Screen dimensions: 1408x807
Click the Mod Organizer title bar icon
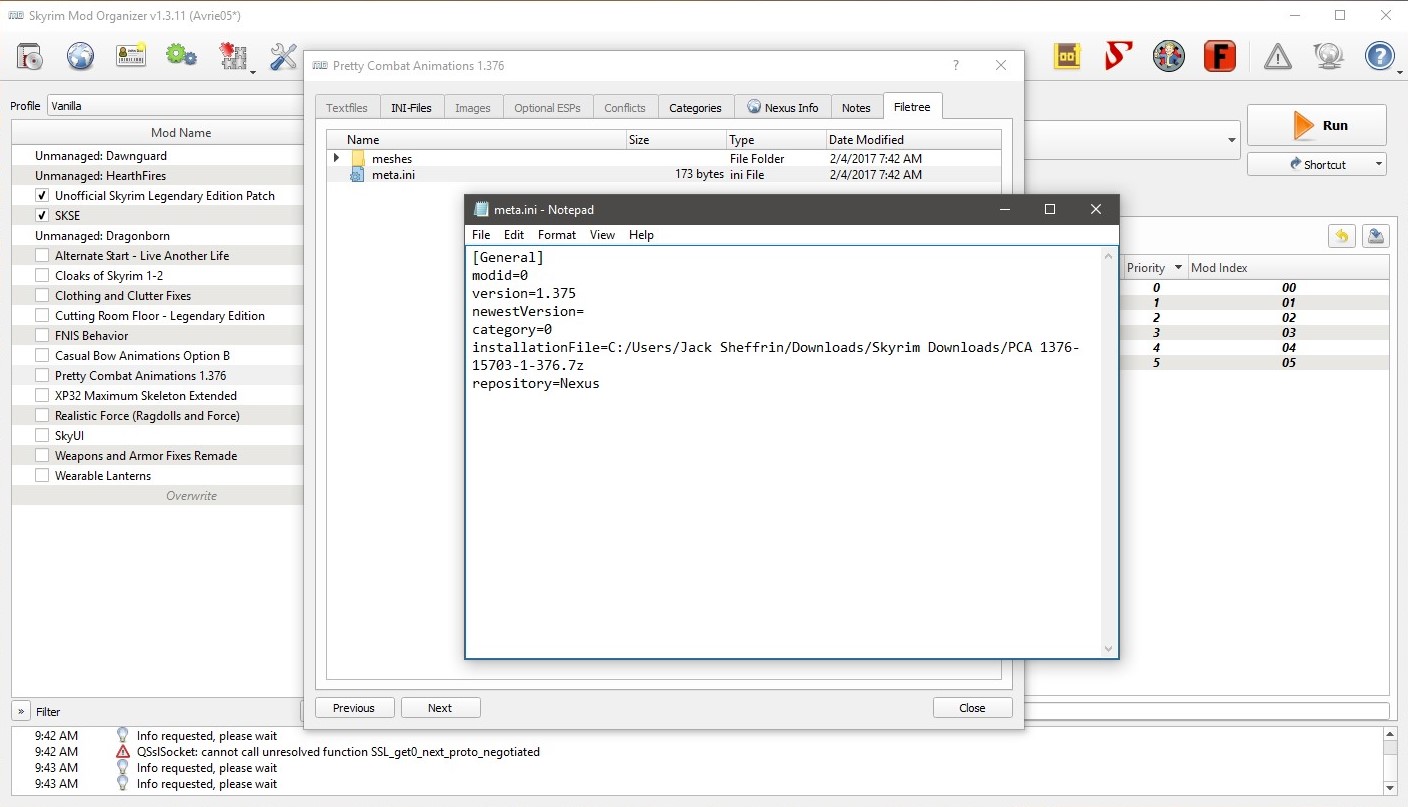point(16,16)
